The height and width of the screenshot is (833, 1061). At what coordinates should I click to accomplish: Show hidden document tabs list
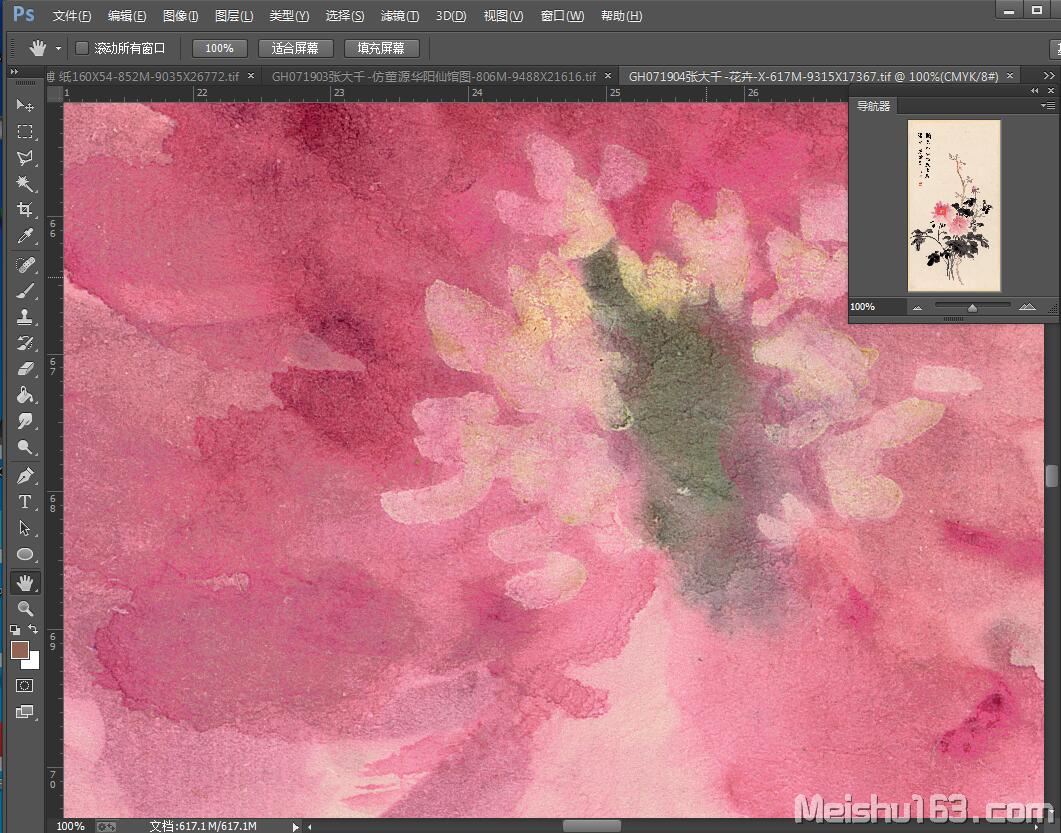[1049, 76]
